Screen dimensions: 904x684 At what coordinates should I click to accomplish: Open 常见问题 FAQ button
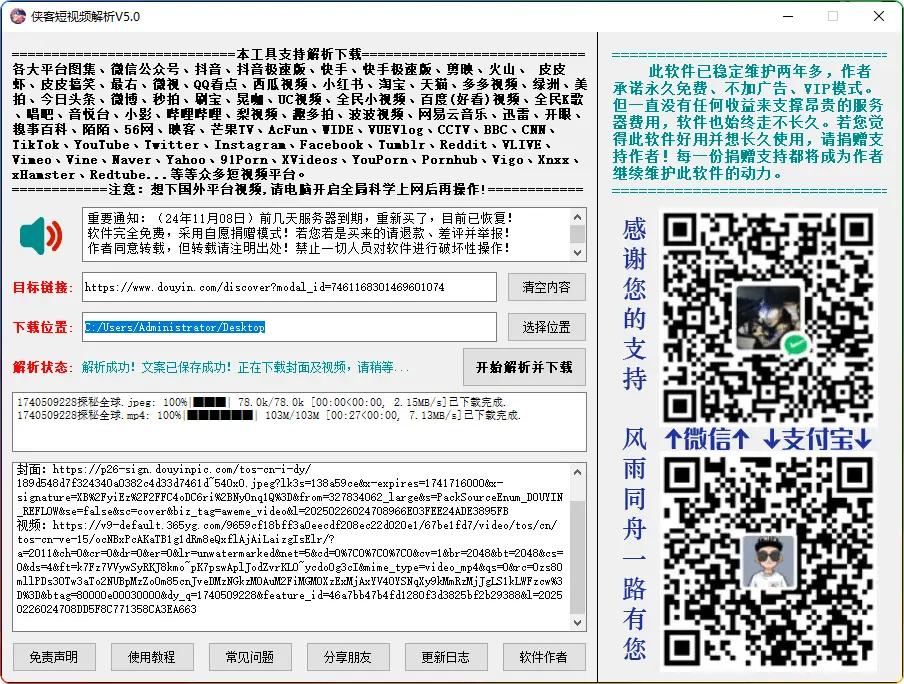(250, 657)
